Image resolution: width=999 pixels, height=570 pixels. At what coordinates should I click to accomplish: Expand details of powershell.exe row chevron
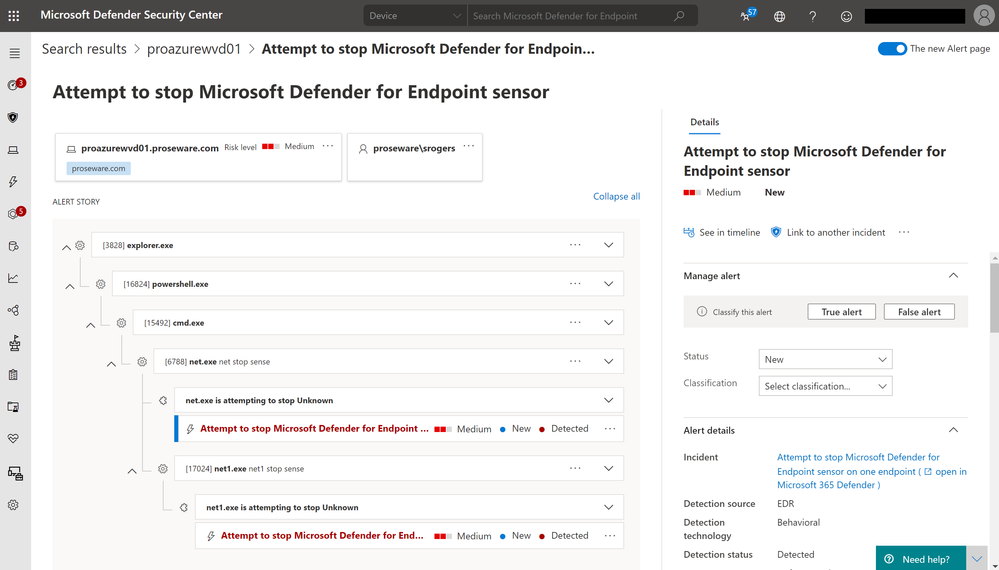tap(608, 284)
